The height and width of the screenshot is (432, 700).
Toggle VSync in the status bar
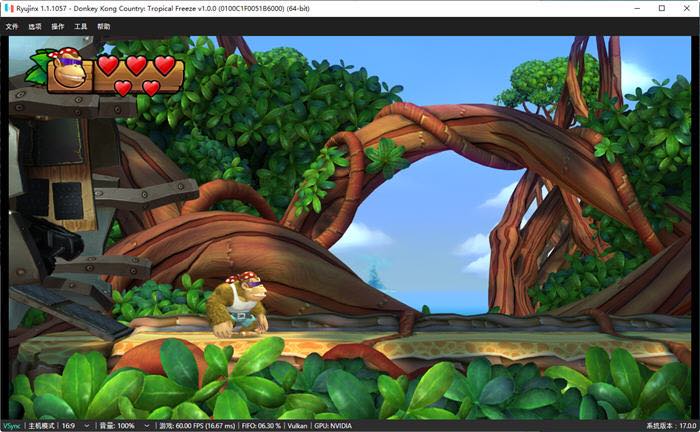12,425
